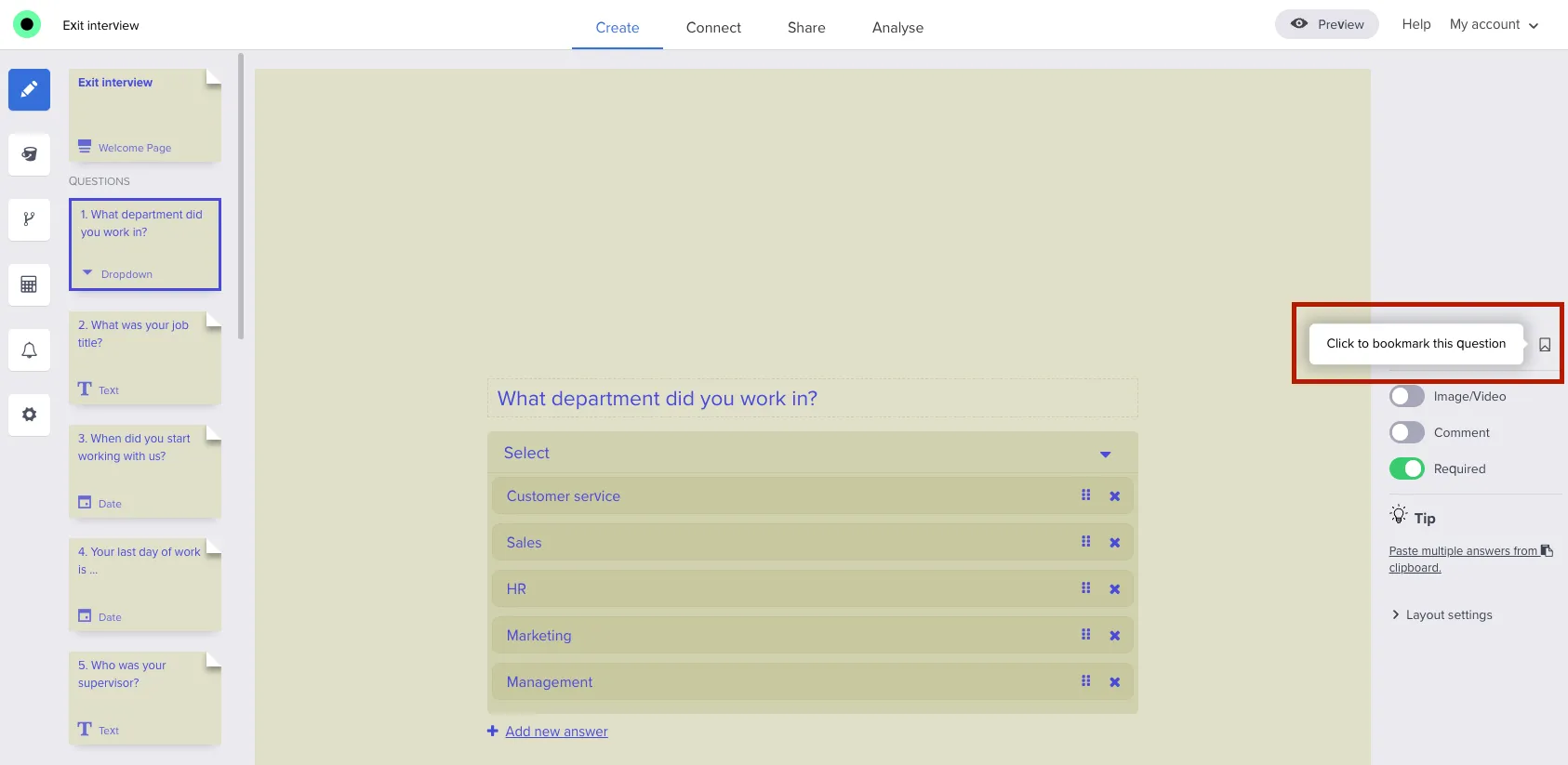The height and width of the screenshot is (765, 1568).
Task: Click the Preview button
Action: point(1326,25)
